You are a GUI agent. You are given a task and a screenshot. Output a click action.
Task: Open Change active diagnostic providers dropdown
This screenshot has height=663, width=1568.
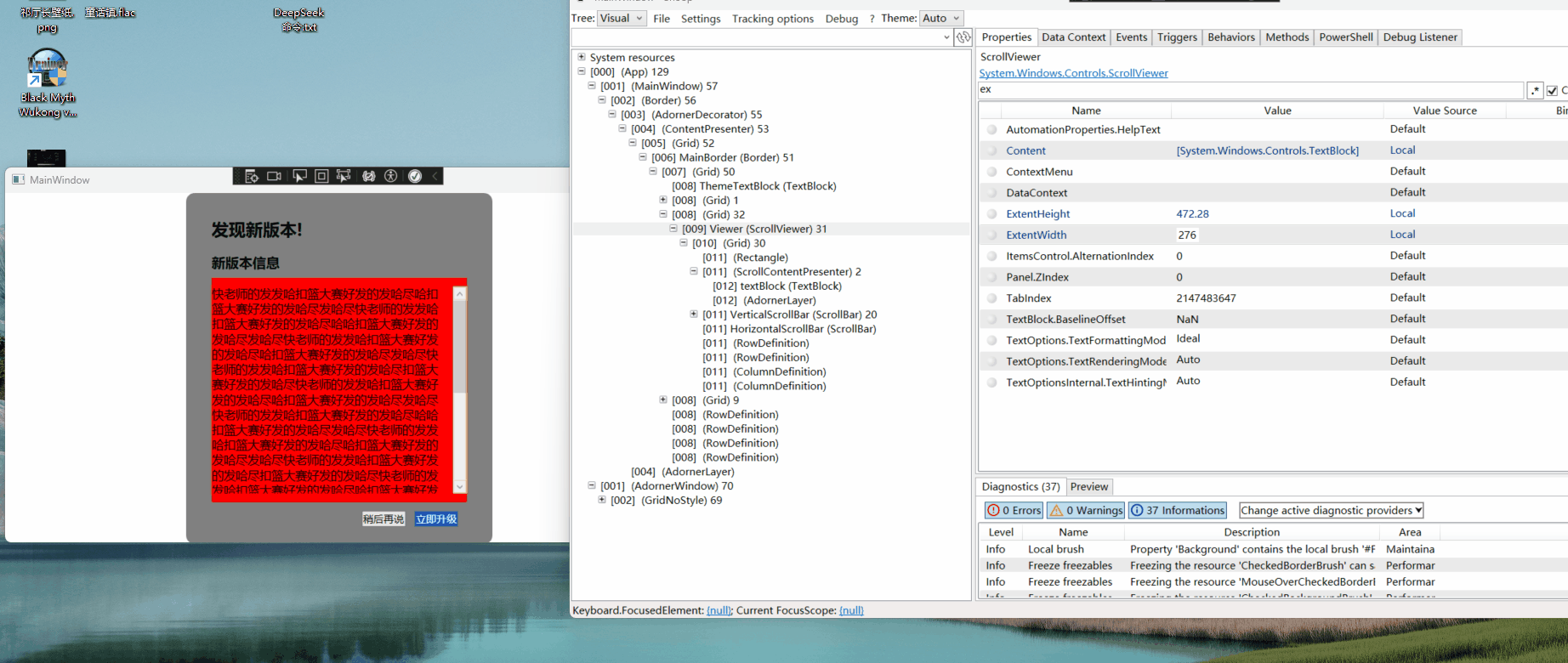click(1331, 510)
